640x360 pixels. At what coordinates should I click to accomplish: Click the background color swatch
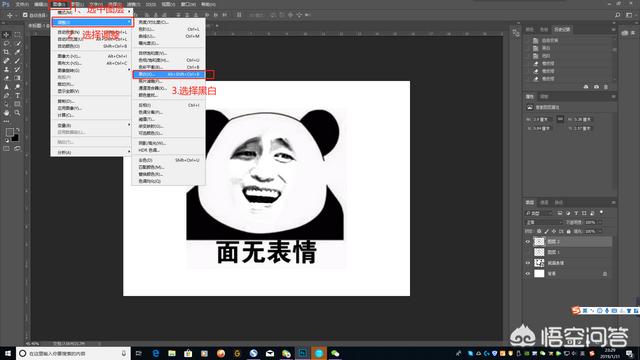tap(16, 139)
